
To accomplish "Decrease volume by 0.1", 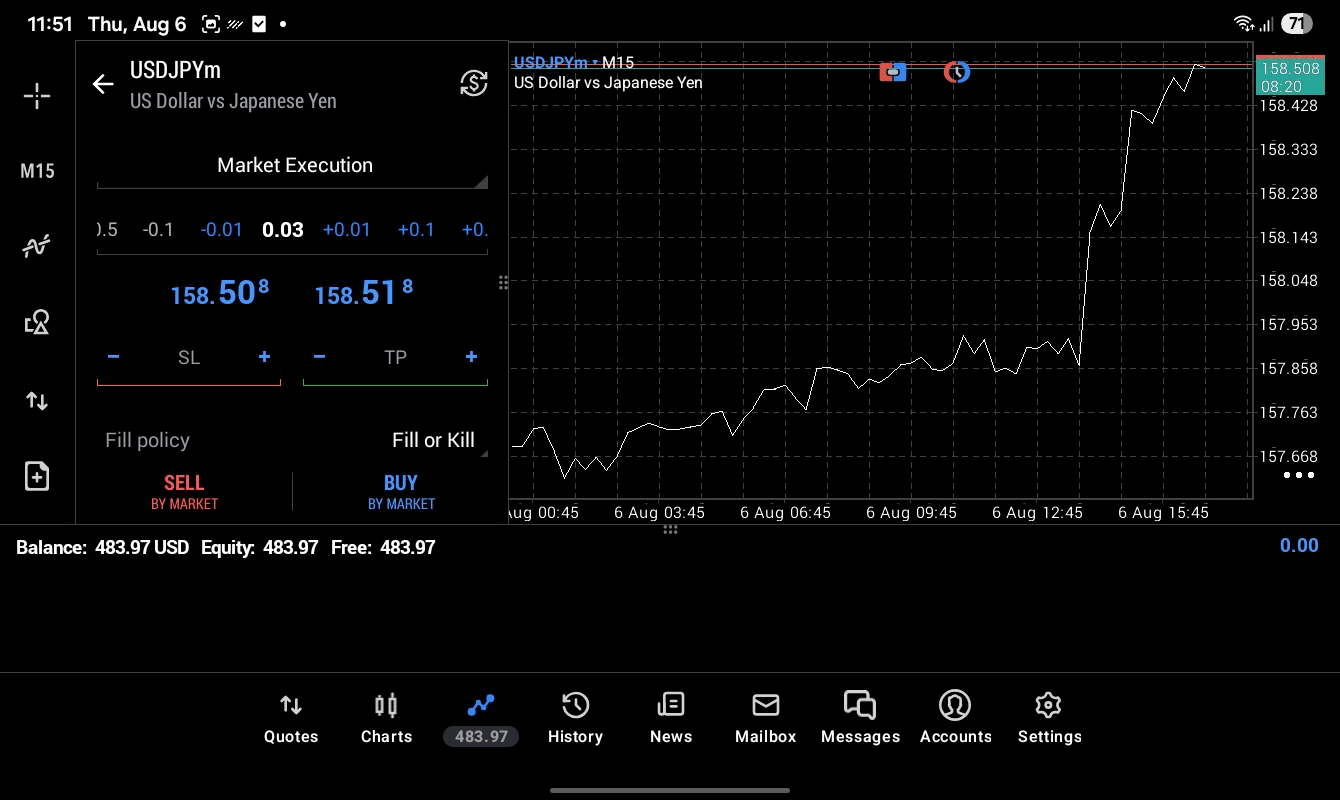I will click(158, 230).
